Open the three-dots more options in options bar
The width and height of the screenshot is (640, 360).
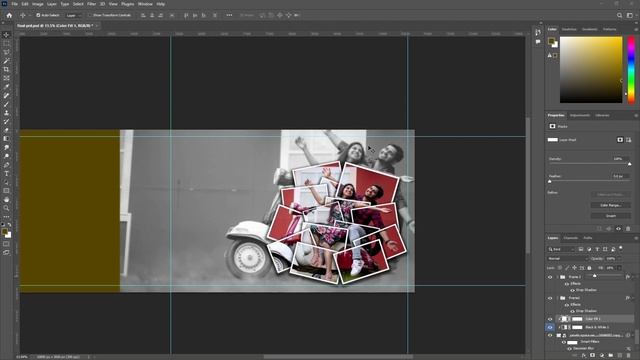coord(229,15)
